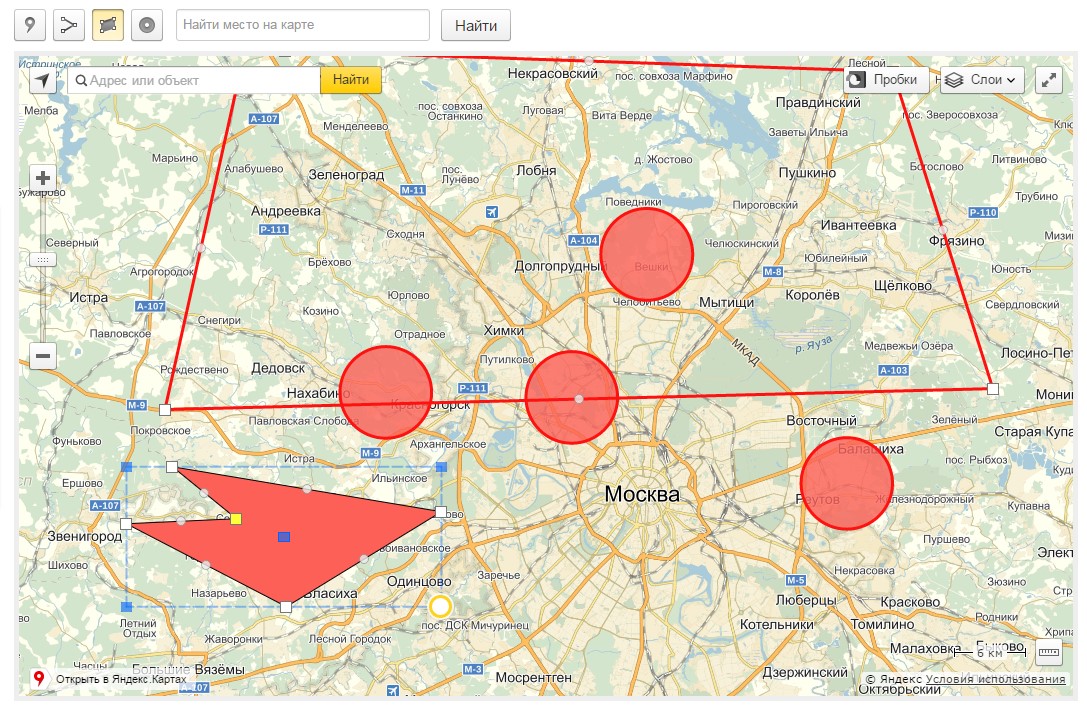Click the Истра town label
This screenshot has width=1087, height=719.
point(89,297)
